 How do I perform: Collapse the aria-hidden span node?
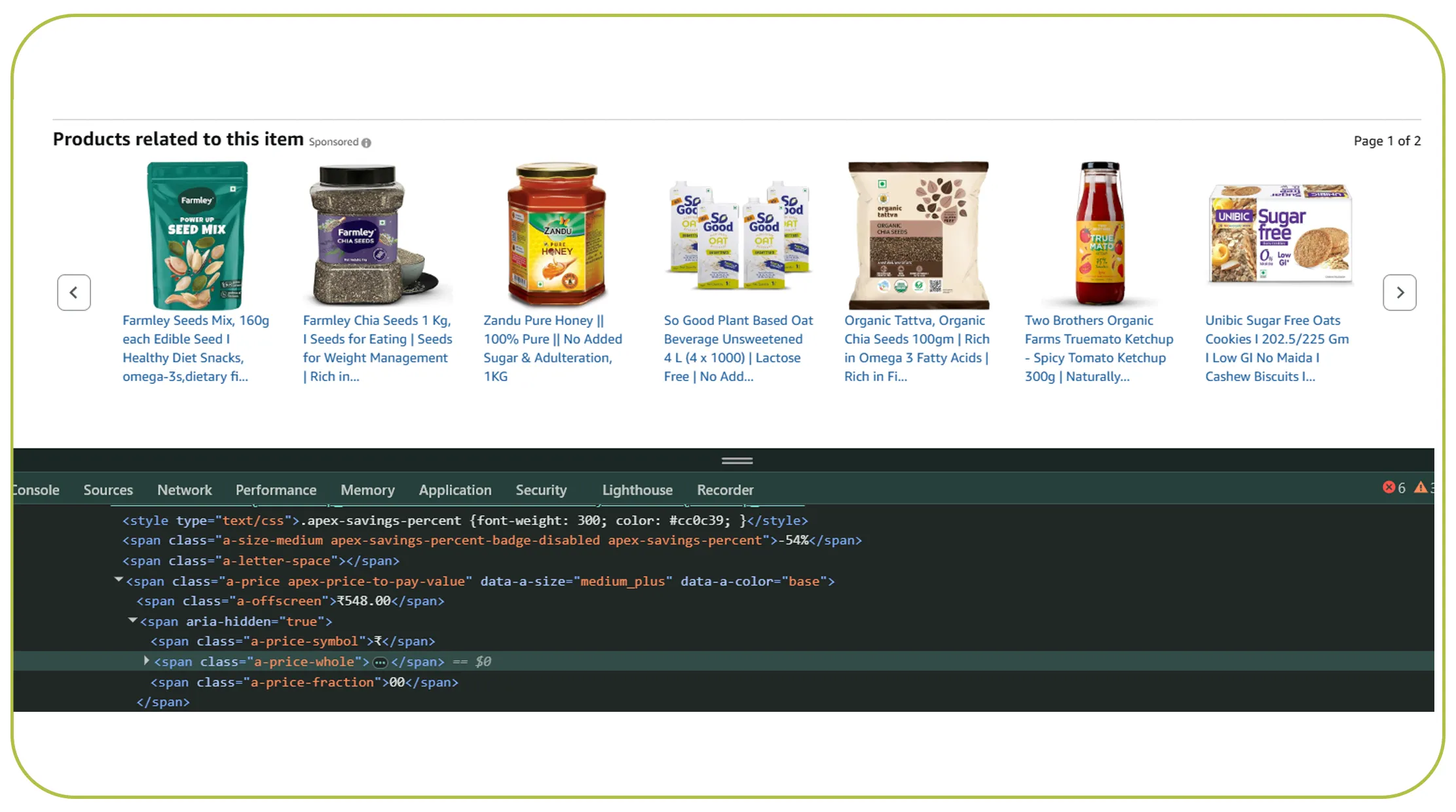coord(132,619)
